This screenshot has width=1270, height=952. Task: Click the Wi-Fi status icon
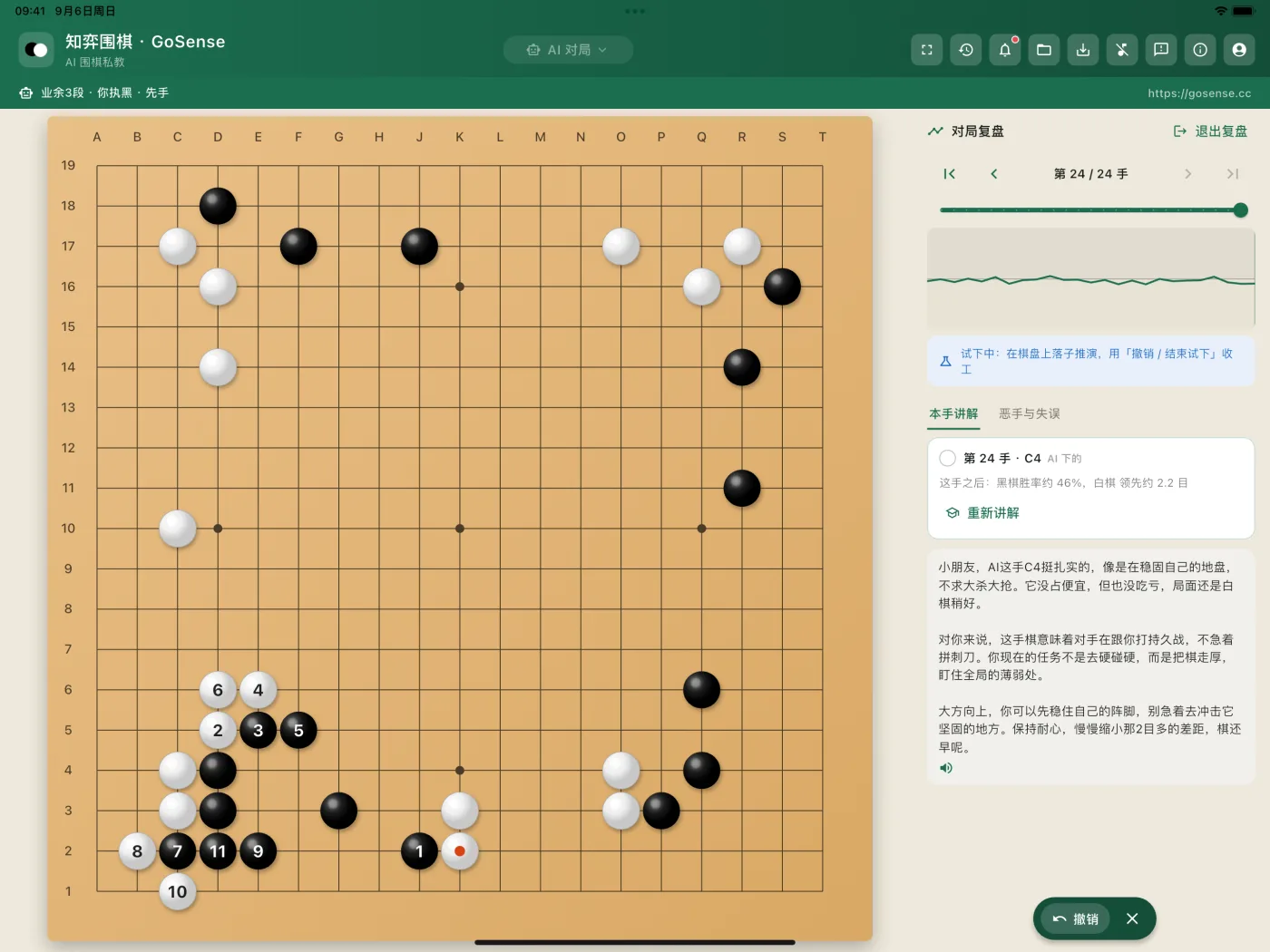coord(1221,11)
